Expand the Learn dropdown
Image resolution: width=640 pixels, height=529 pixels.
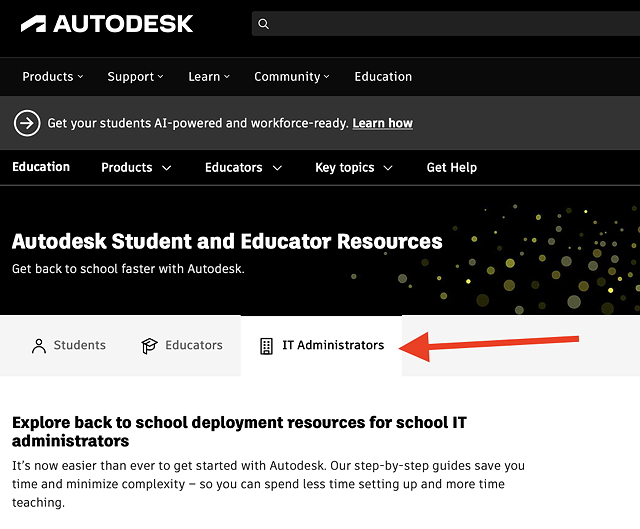209,77
